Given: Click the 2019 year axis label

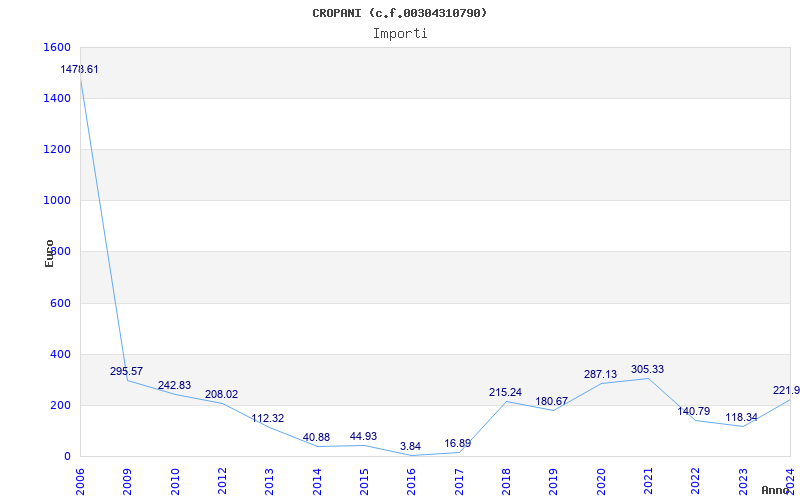Looking at the screenshot, I should click(x=554, y=482).
